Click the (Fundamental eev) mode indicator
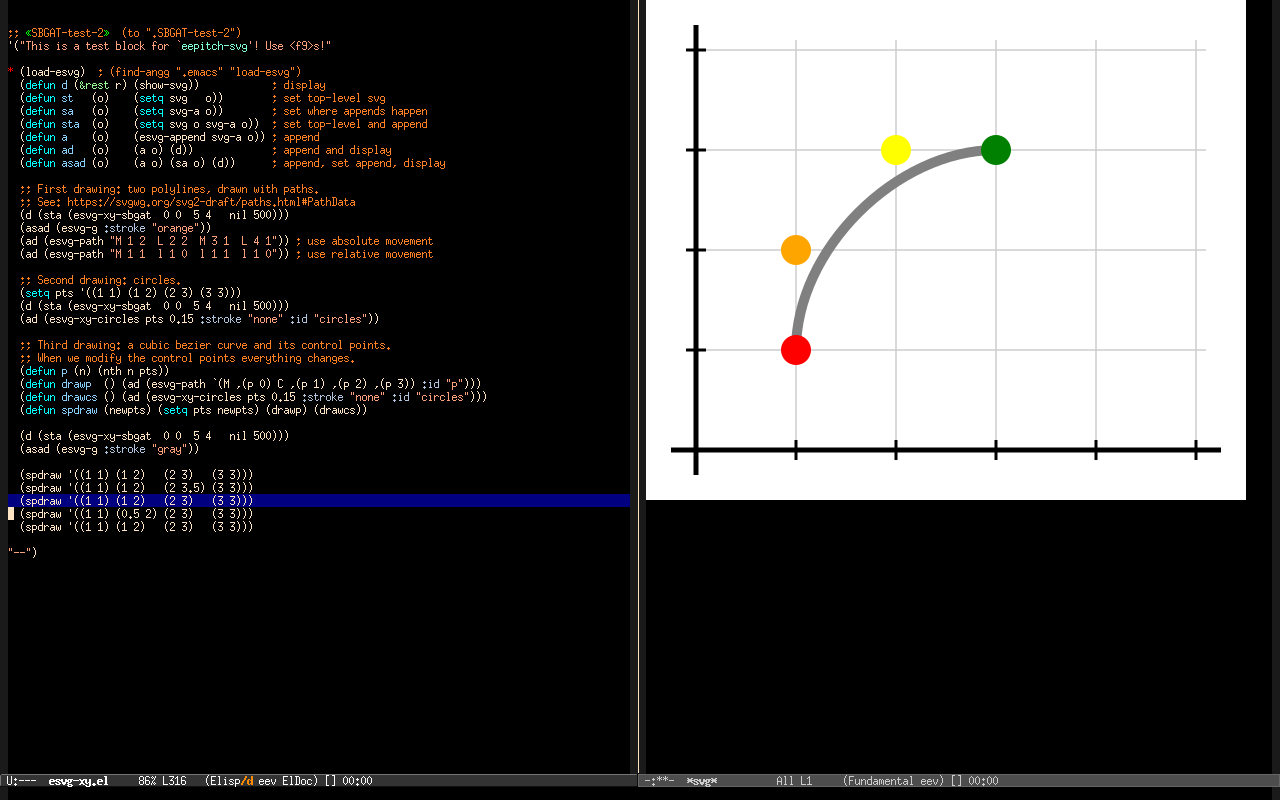1280x800 pixels. click(894, 781)
